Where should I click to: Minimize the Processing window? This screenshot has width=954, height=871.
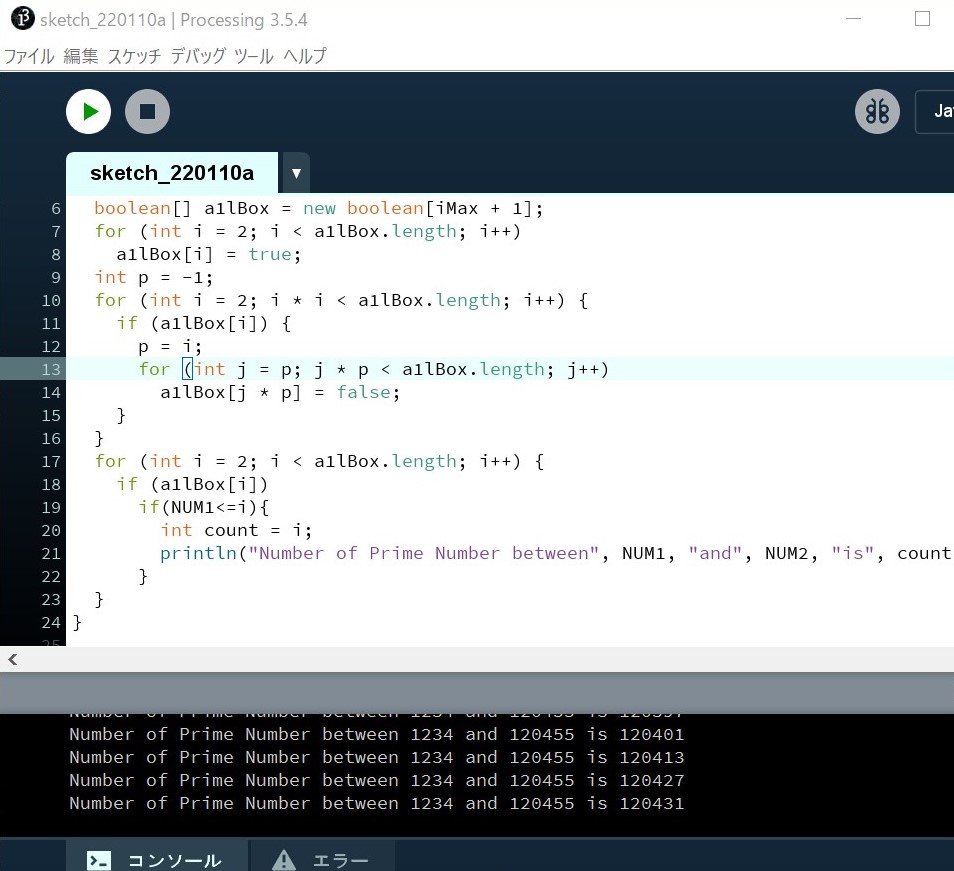(x=854, y=19)
